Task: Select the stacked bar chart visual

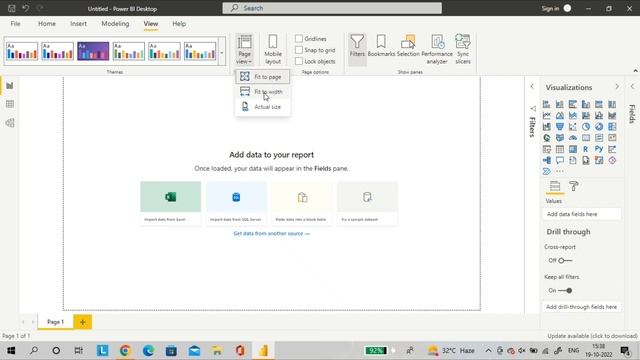Action: pyautogui.click(x=547, y=104)
